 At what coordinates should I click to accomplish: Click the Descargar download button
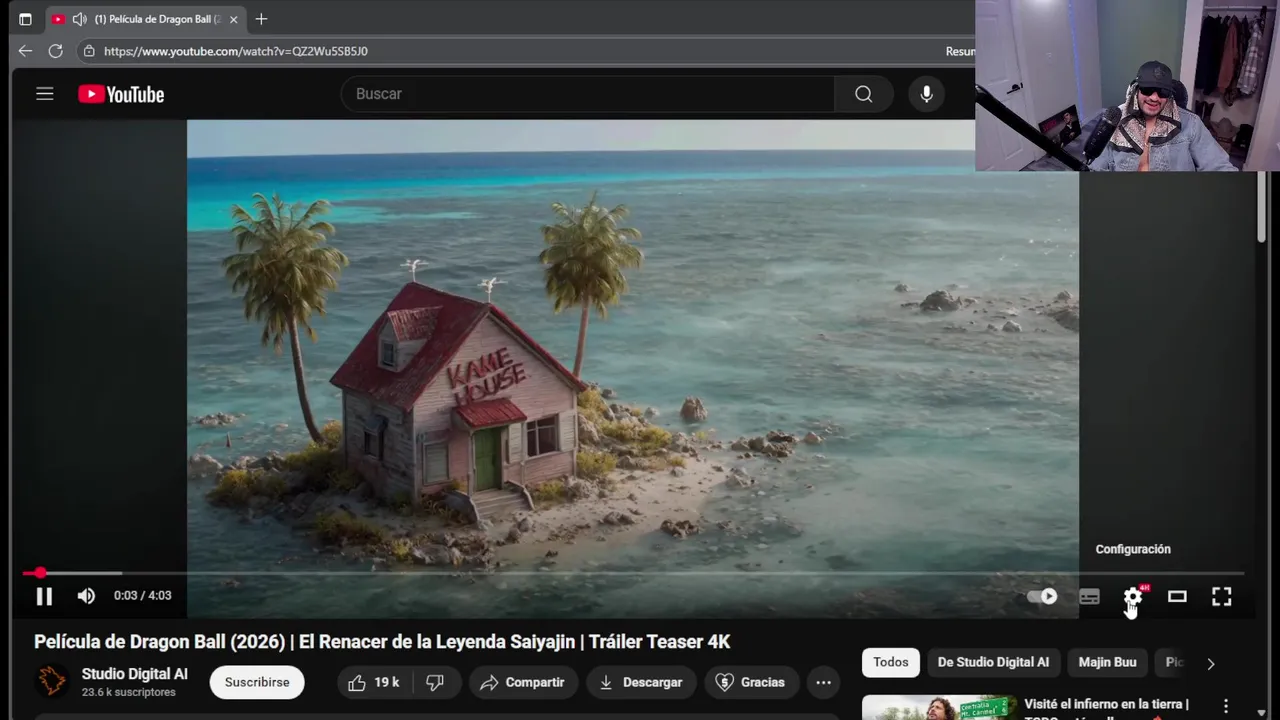pyautogui.click(x=640, y=683)
